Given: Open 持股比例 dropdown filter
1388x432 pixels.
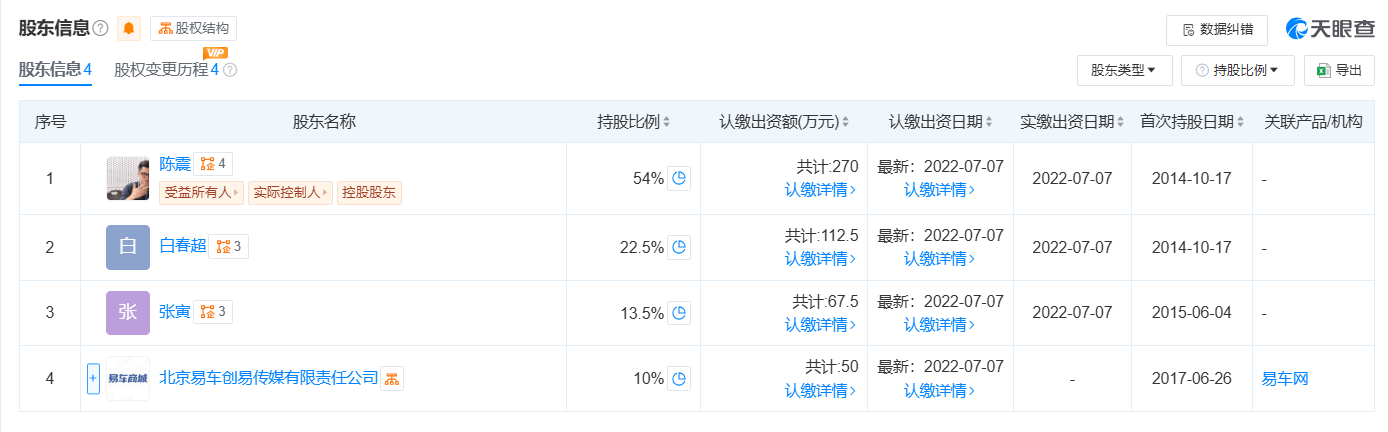Looking at the screenshot, I should point(1238,70).
